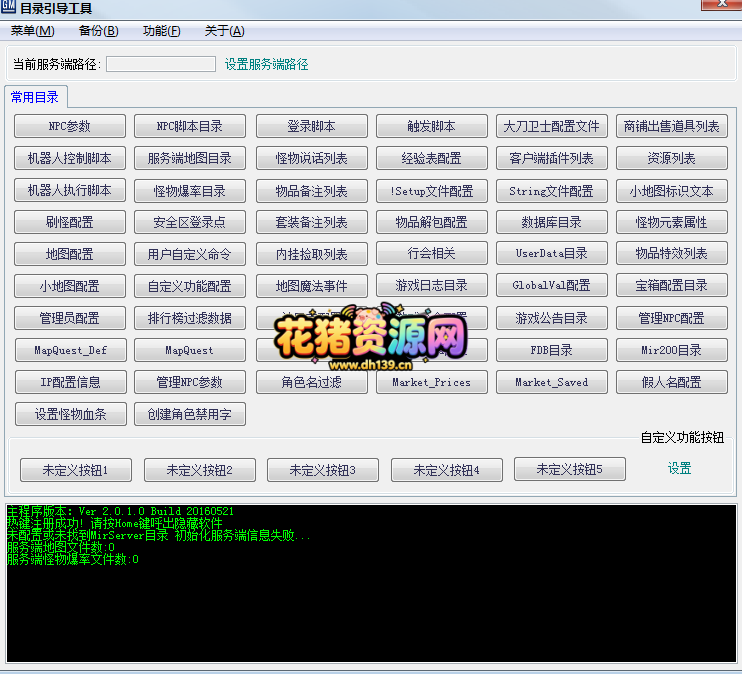Screen dimensions: 742x674
Task: Open Mir200目录
Action: pyautogui.click(x=671, y=350)
